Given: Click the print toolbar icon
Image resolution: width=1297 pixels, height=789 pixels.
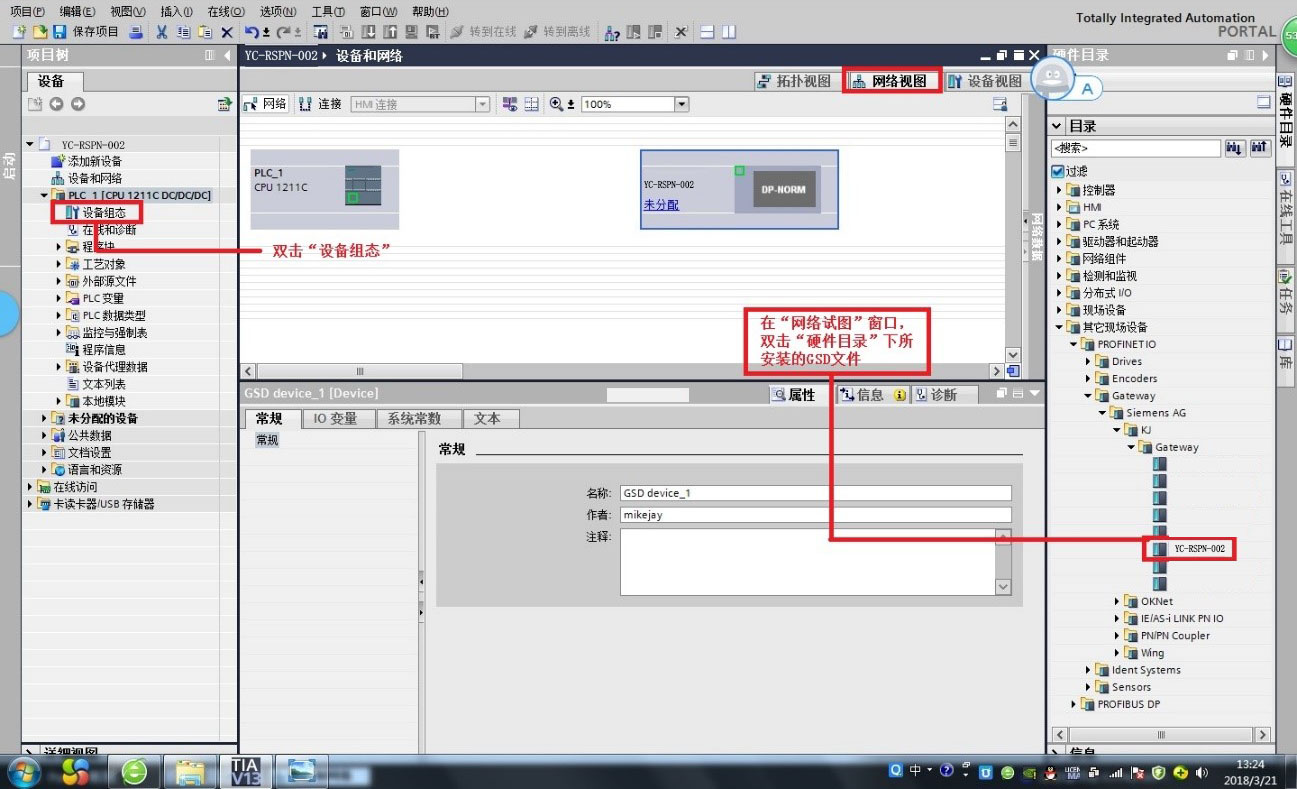Looking at the screenshot, I should pyautogui.click(x=135, y=32).
